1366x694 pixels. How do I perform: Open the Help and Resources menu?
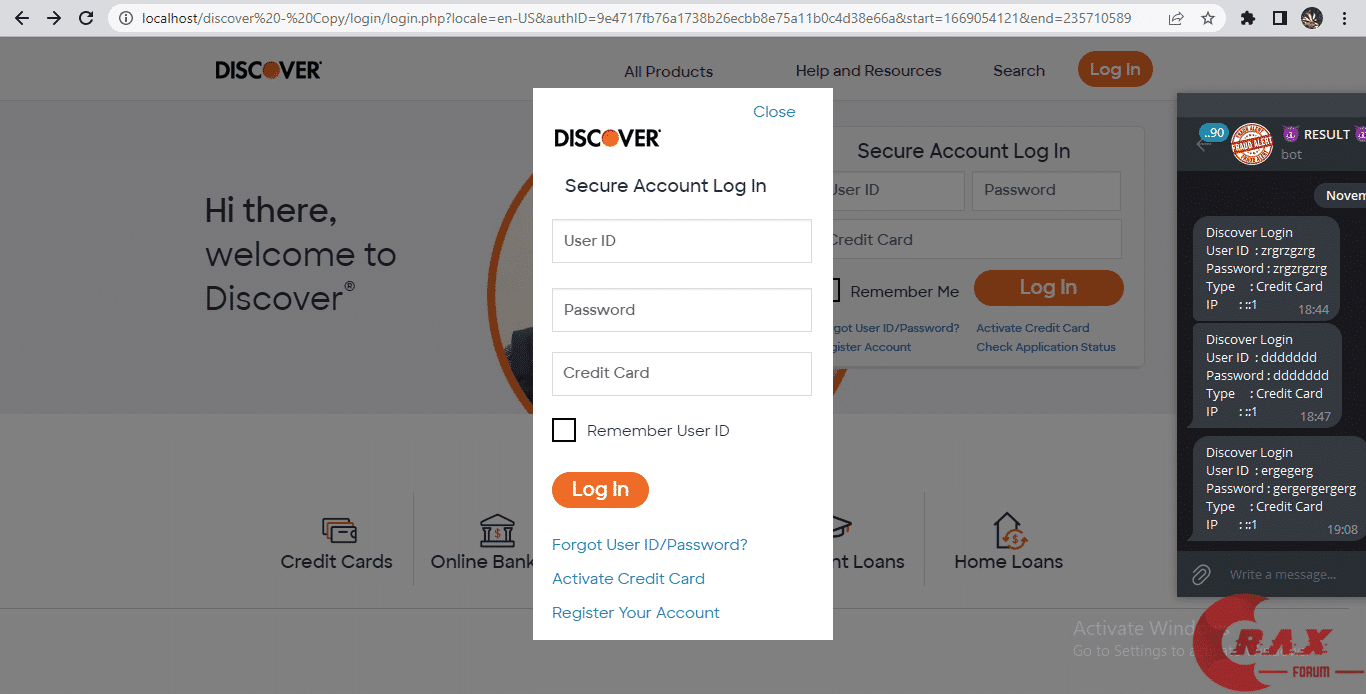(x=868, y=71)
